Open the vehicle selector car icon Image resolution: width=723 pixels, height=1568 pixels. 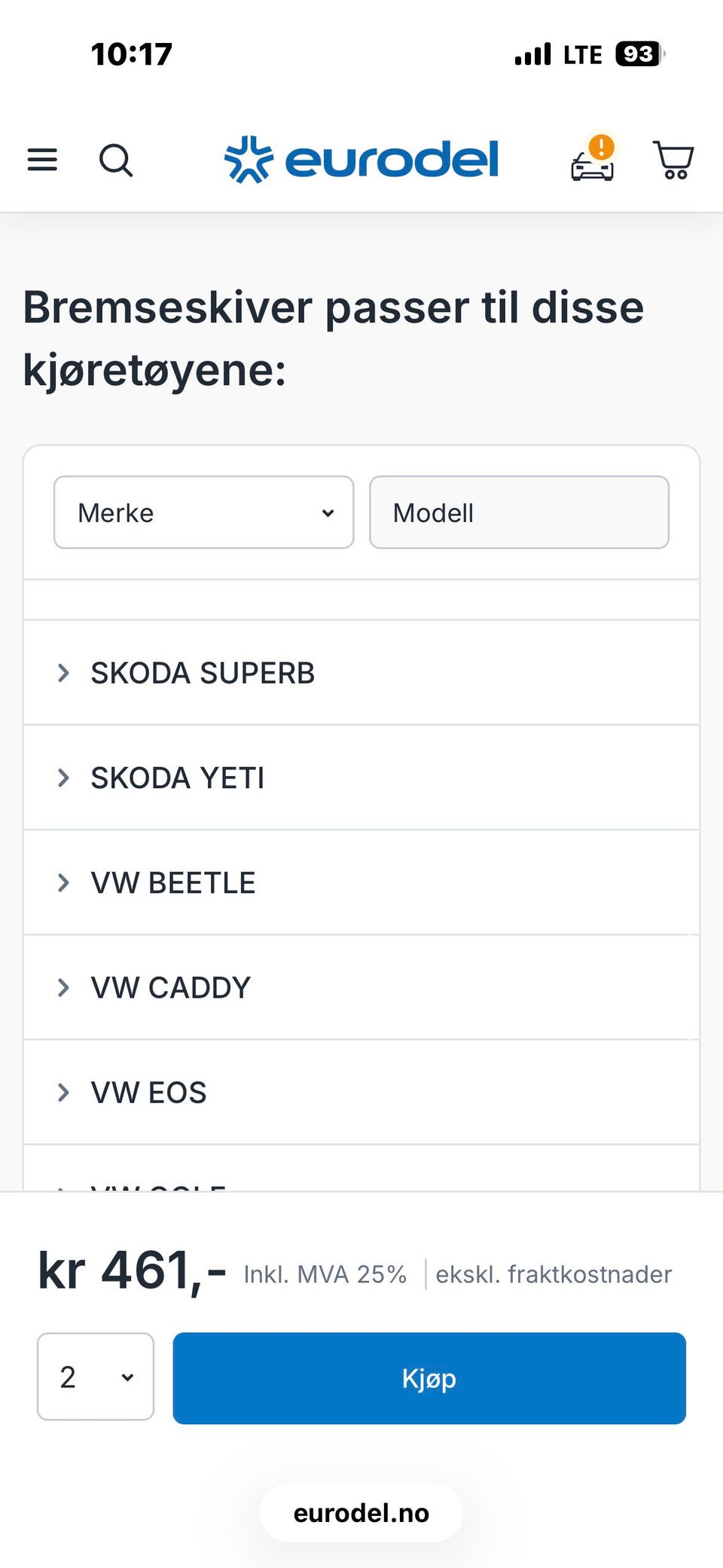[x=593, y=160]
